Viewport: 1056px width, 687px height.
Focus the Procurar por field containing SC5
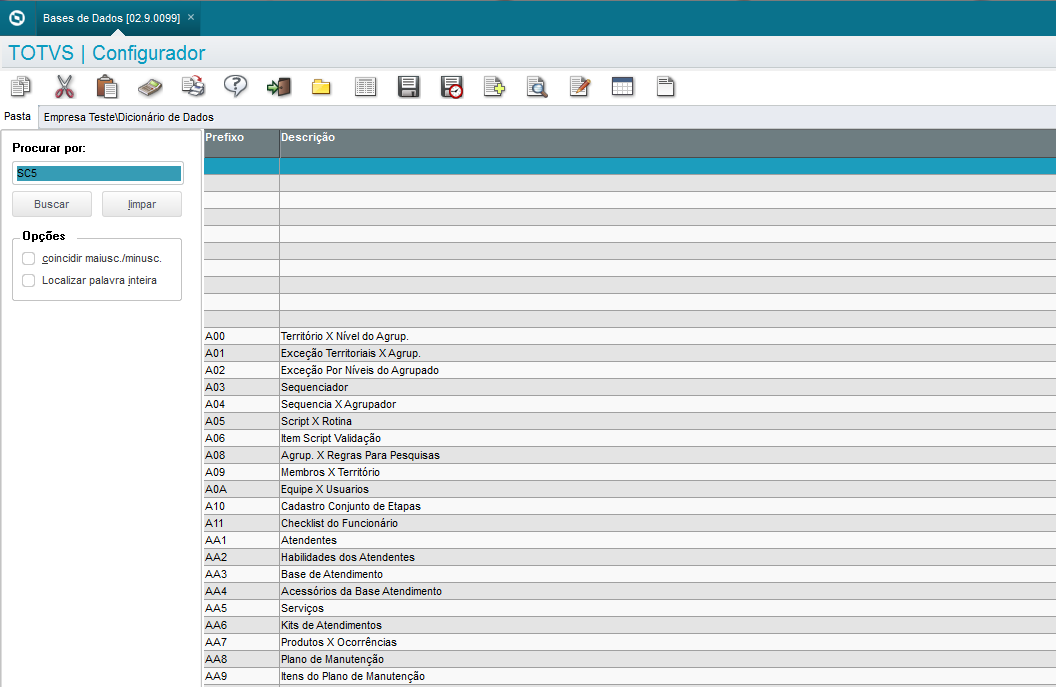98,173
